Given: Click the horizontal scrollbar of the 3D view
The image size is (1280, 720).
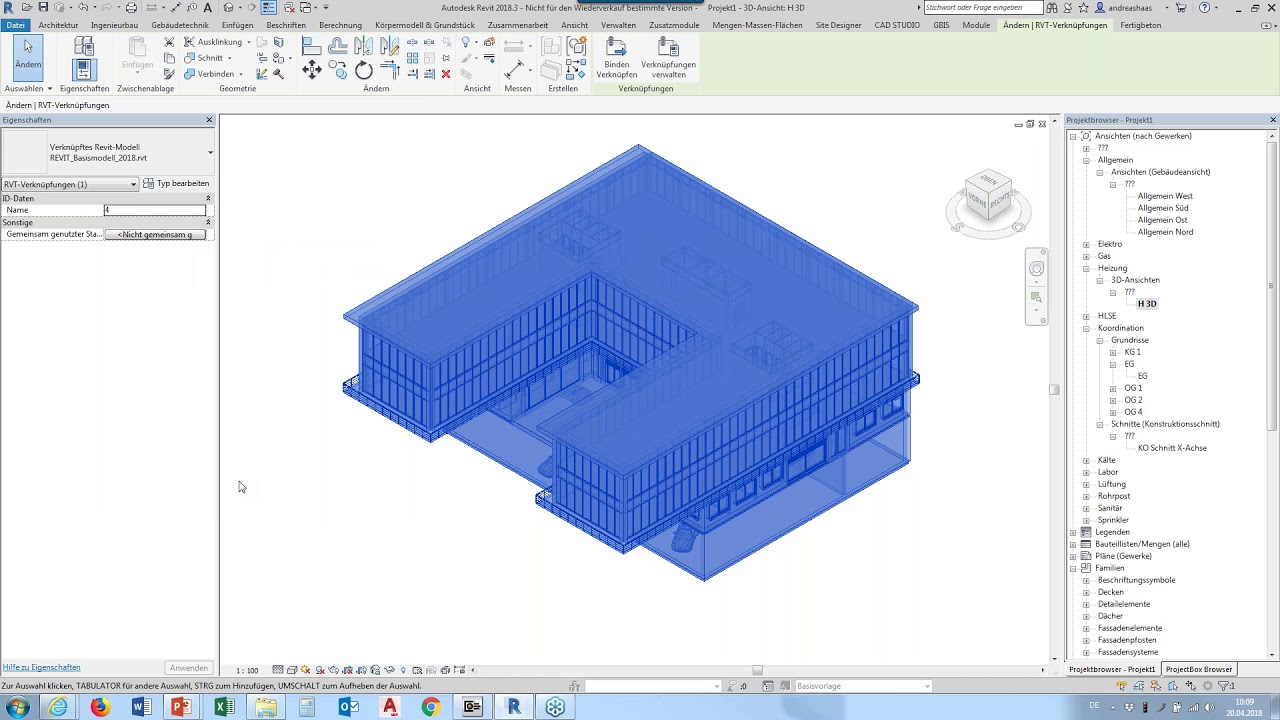Looking at the screenshot, I should coord(757,670).
